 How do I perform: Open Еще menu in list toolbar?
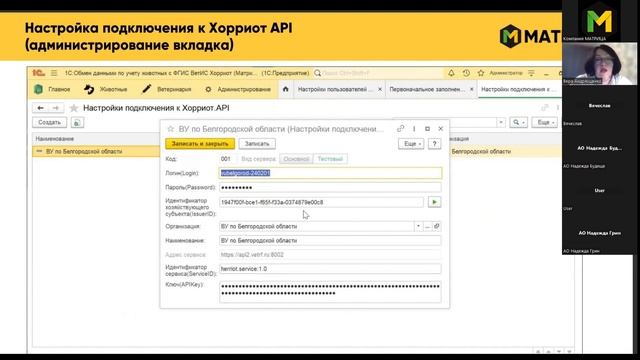coord(544,122)
